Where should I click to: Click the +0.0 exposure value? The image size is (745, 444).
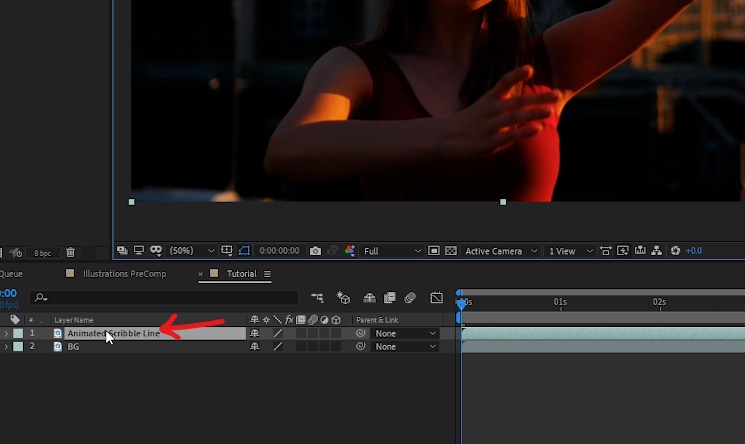click(x=694, y=251)
